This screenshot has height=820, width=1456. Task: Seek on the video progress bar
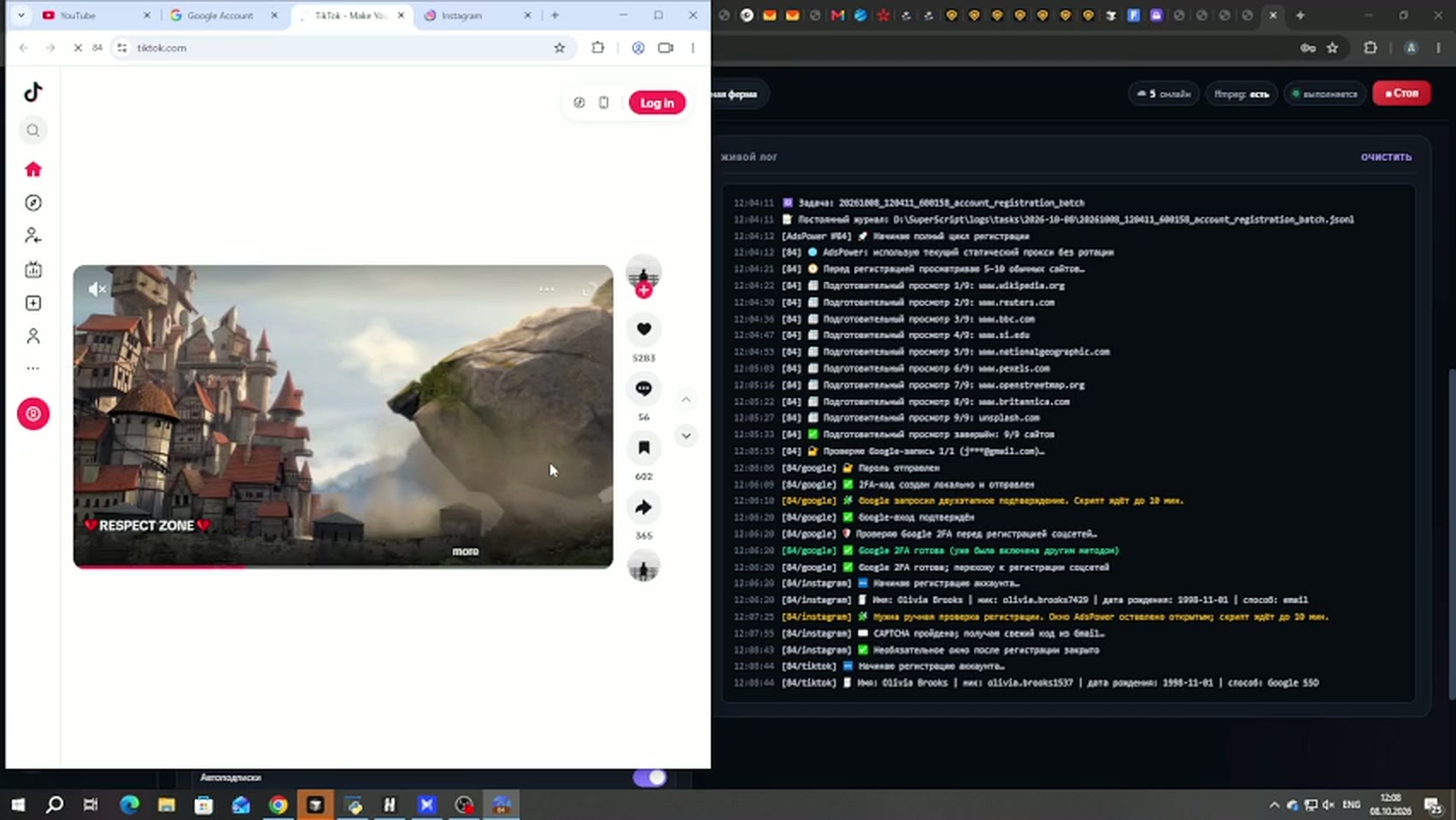[x=343, y=565]
